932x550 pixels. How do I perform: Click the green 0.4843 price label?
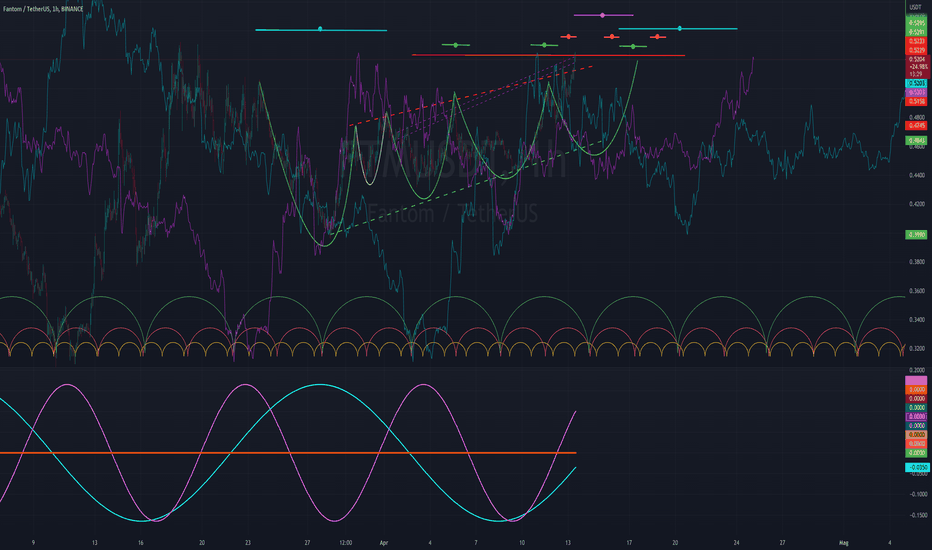pos(916,140)
